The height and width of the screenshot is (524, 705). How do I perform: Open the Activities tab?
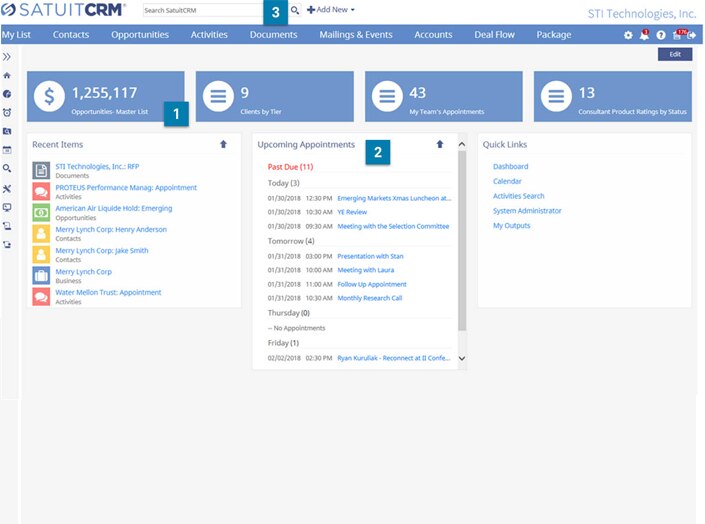[x=209, y=35]
